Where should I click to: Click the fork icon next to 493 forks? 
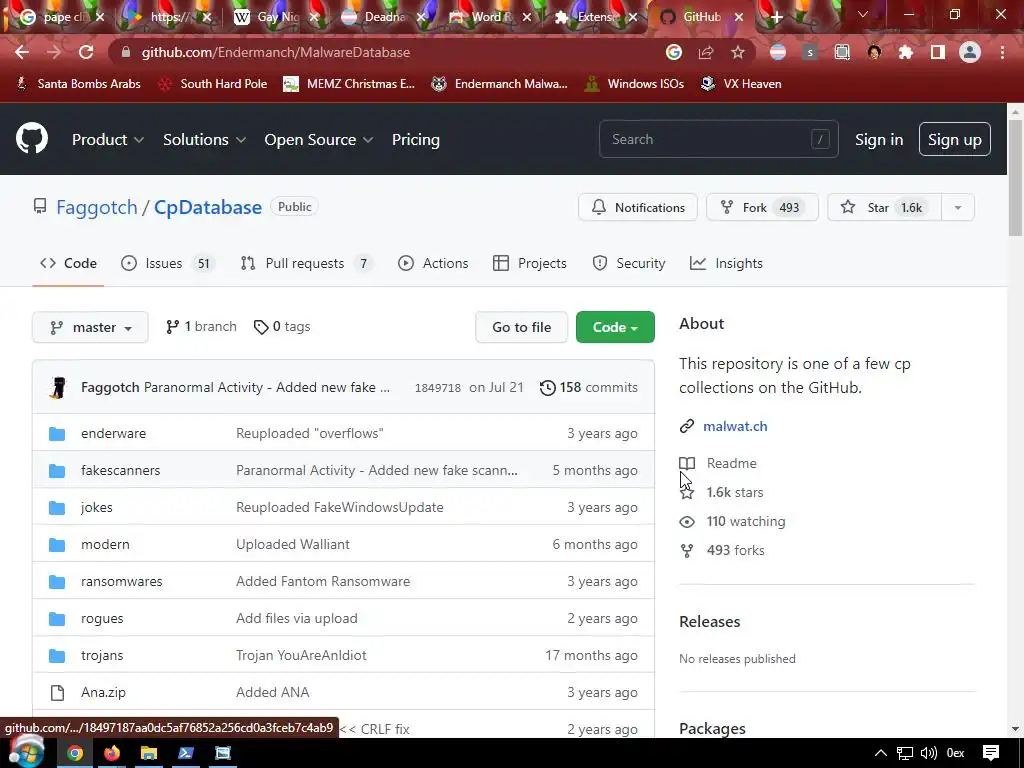[687, 551]
